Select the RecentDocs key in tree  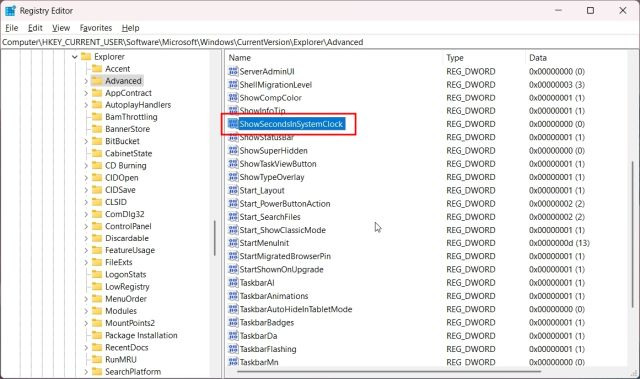[x=127, y=348]
